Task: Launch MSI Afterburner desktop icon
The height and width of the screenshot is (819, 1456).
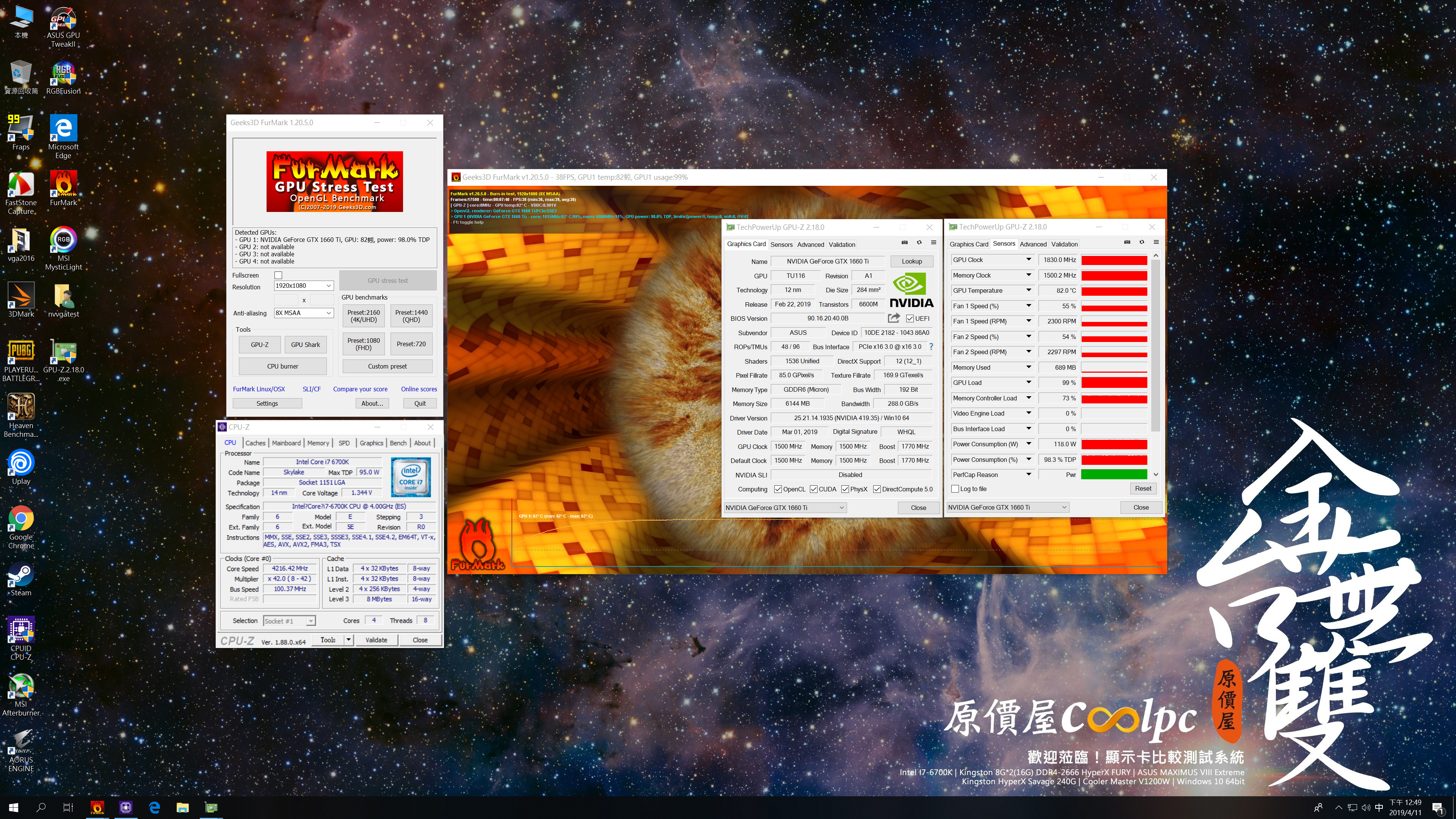Action: (x=21, y=695)
